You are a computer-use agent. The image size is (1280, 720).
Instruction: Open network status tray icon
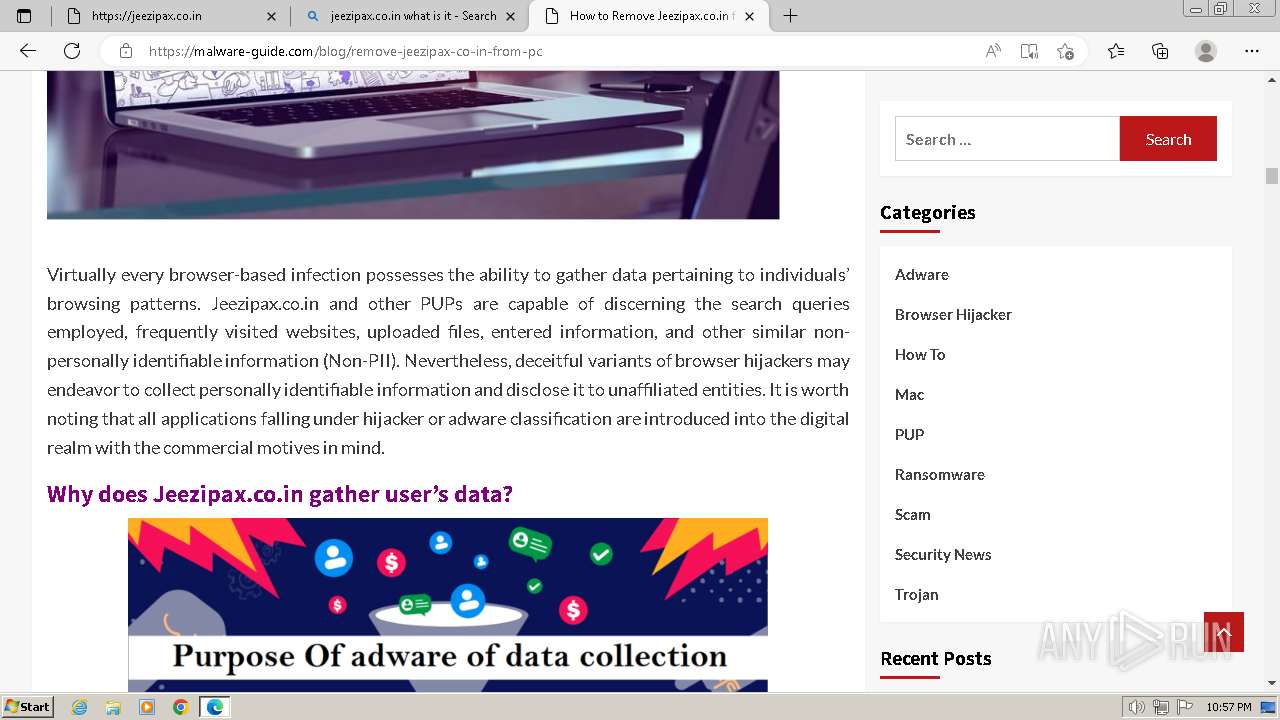[x=1161, y=707]
